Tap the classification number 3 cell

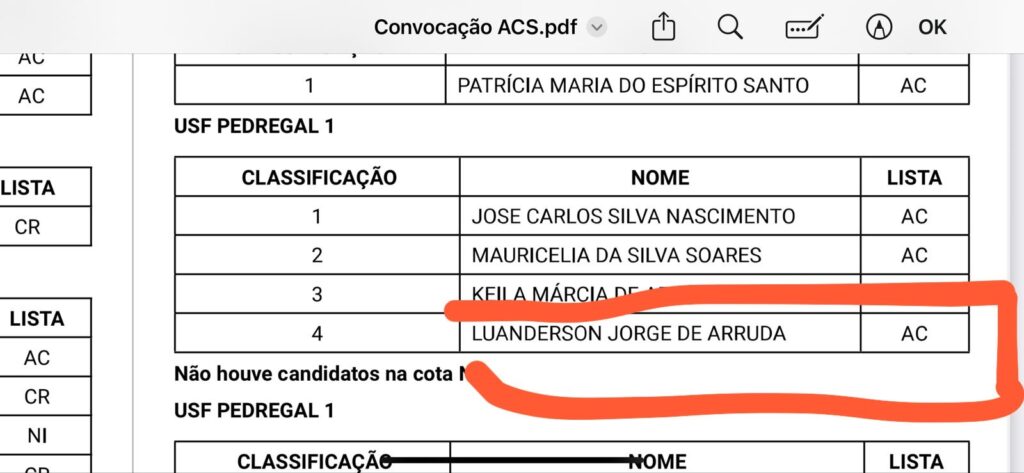317,294
